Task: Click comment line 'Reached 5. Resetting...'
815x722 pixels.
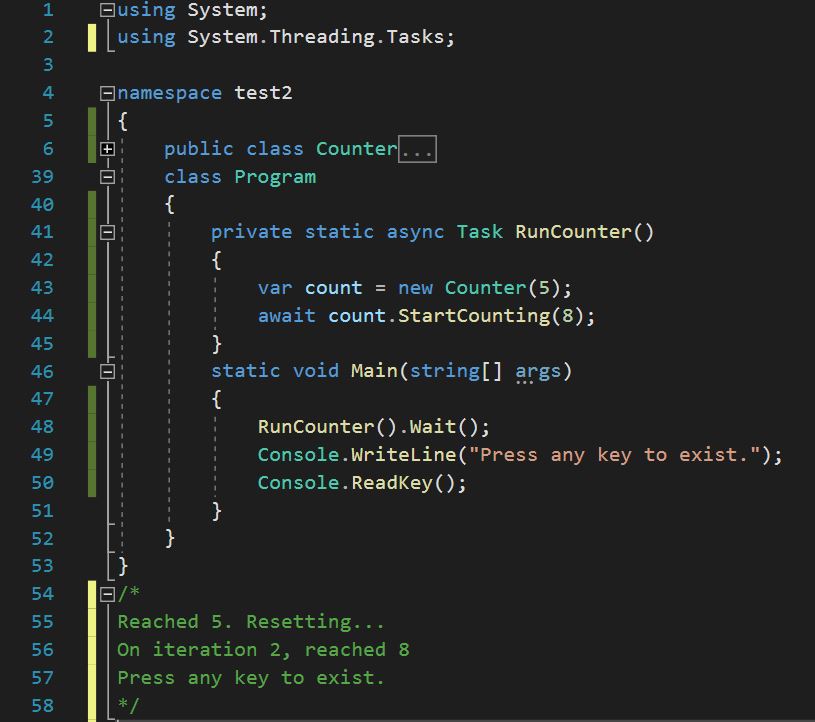Action: point(251,622)
